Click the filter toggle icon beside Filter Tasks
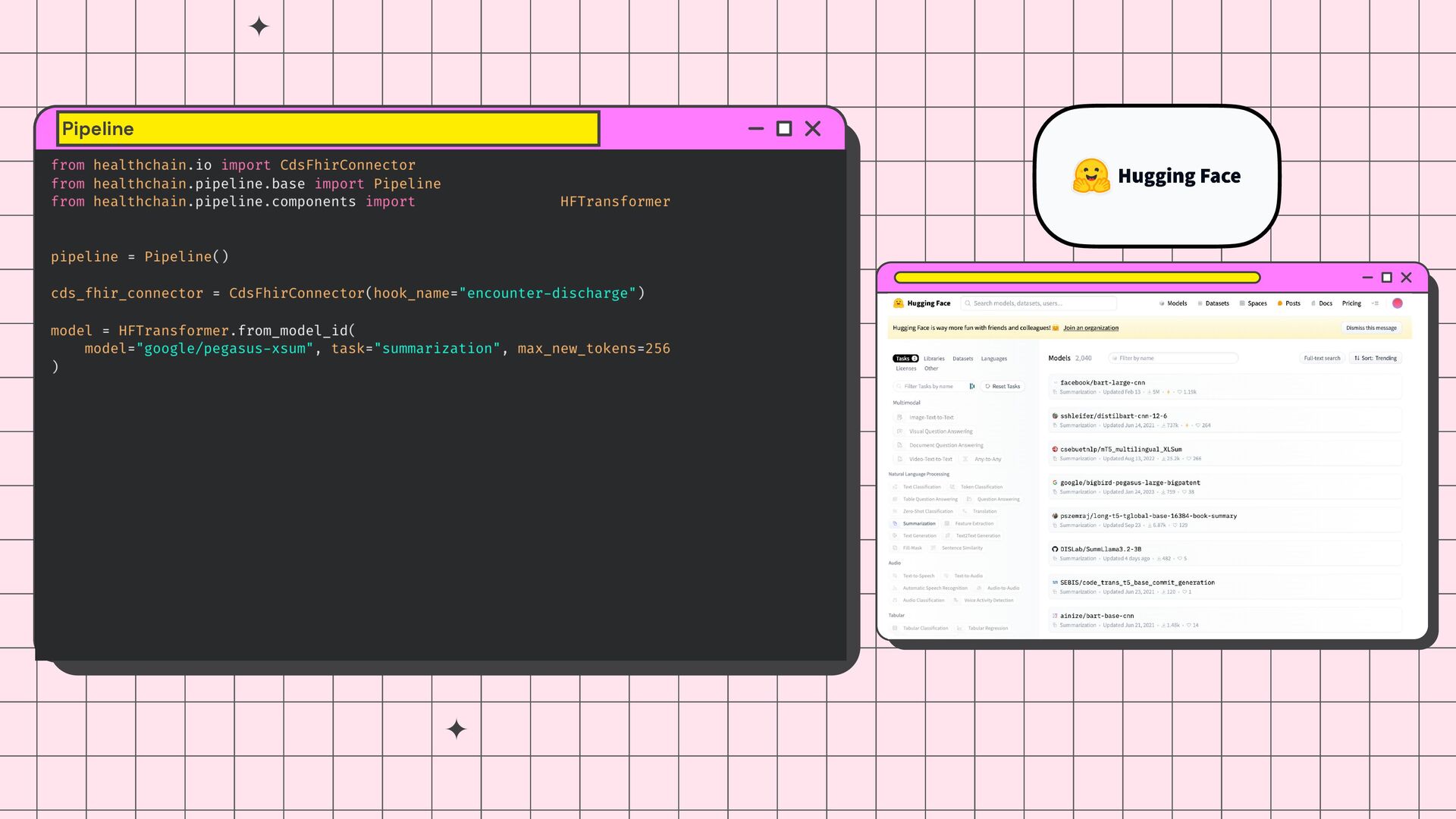 click(x=972, y=387)
